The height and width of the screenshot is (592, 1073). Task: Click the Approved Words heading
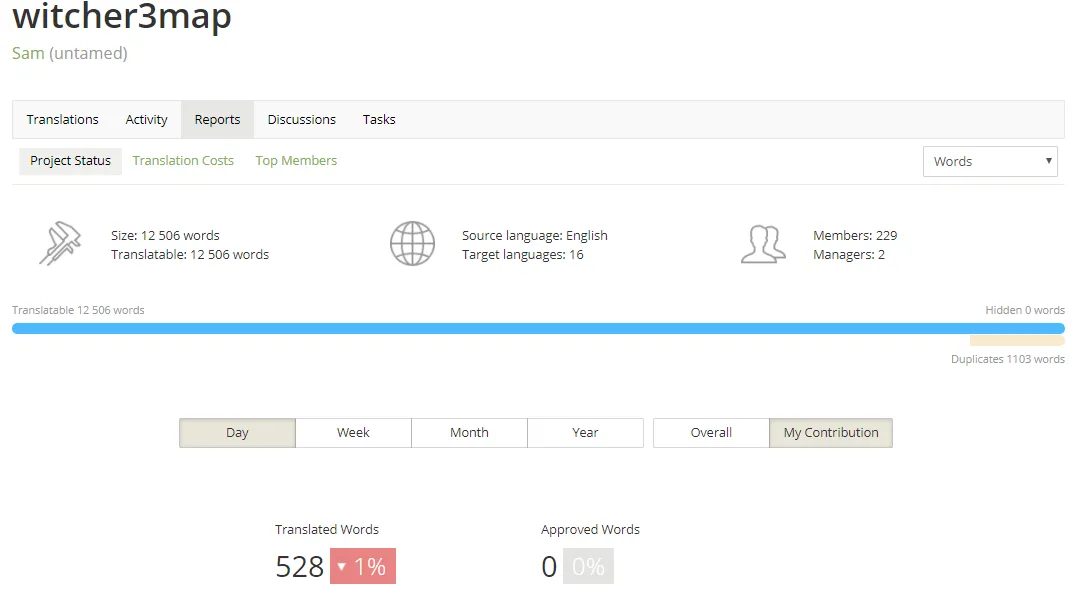pos(590,530)
